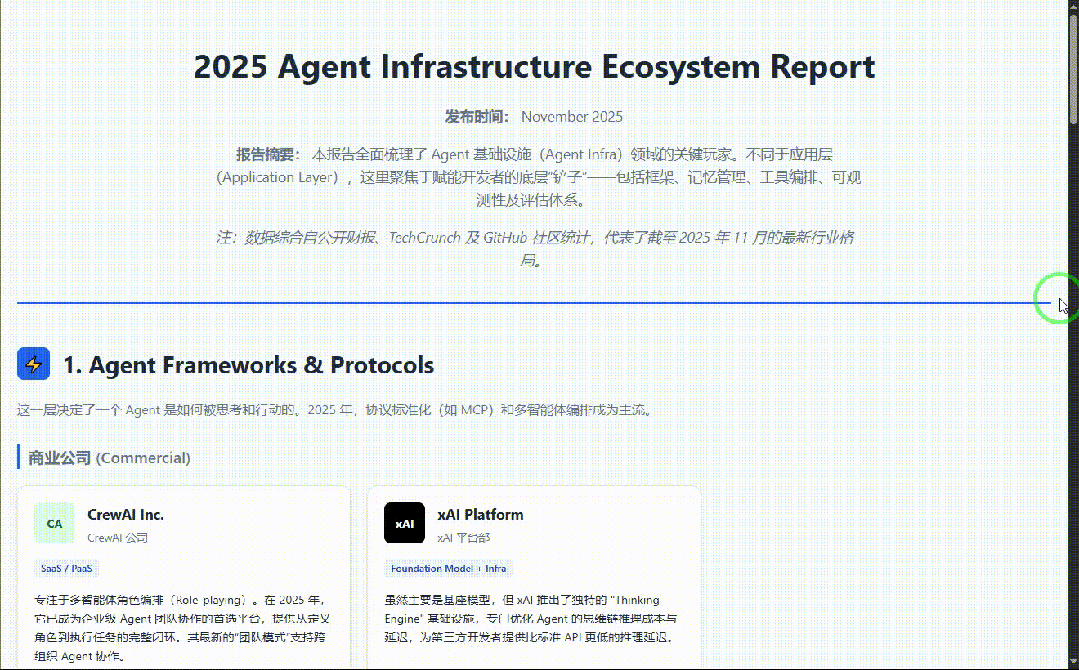Click the "发布时间:" label
The width and height of the screenshot is (1079, 670).
click(x=476, y=117)
